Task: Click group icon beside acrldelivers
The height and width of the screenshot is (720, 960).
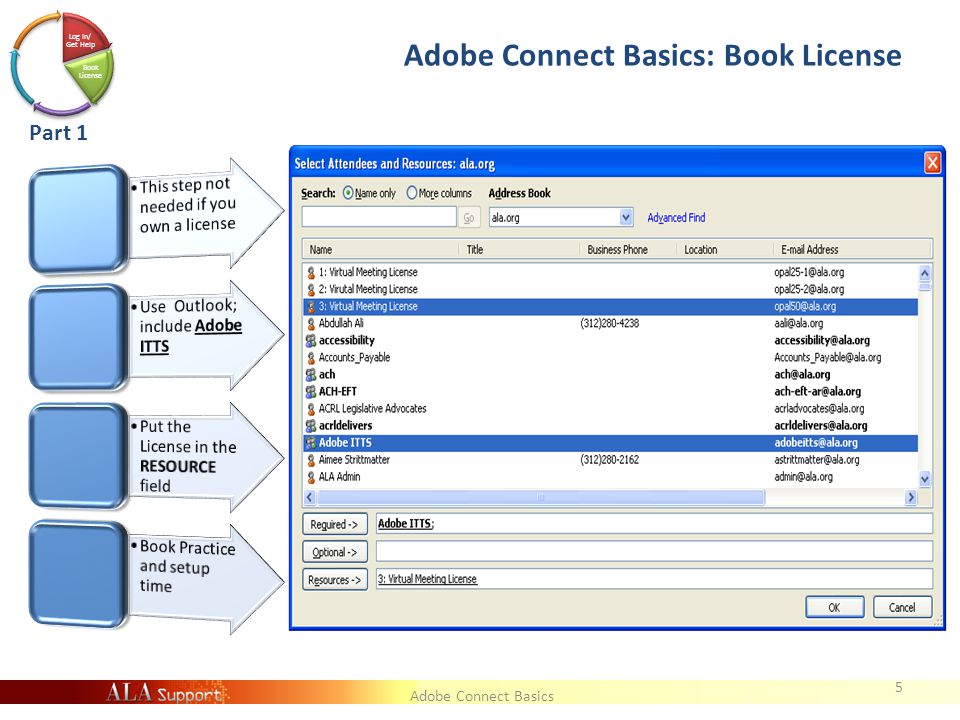Action: (311, 426)
